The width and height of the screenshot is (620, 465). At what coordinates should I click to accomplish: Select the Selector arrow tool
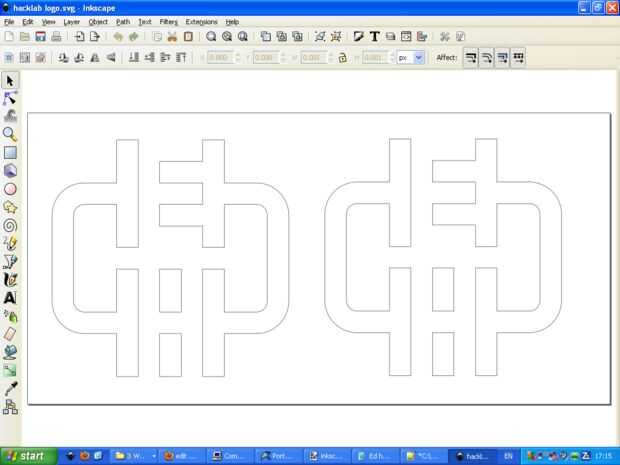[x=10, y=81]
